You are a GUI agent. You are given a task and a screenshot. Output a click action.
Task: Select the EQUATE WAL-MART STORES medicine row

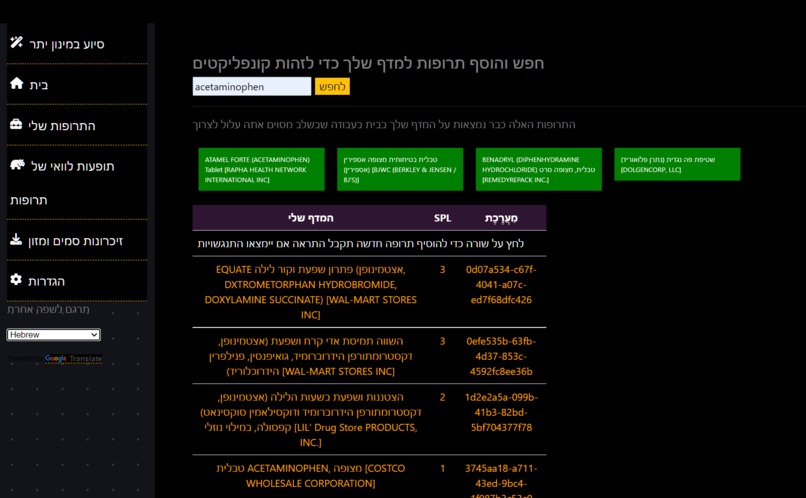(x=369, y=292)
